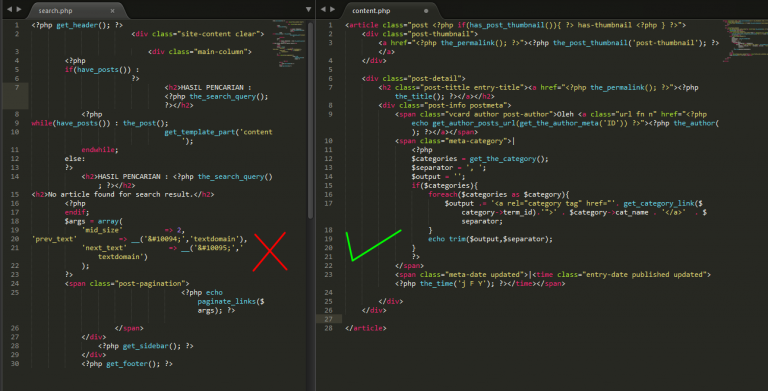
Task: Click 'get_author_posts_url' in content.php
Action: pyautogui.click(x=474, y=123)
